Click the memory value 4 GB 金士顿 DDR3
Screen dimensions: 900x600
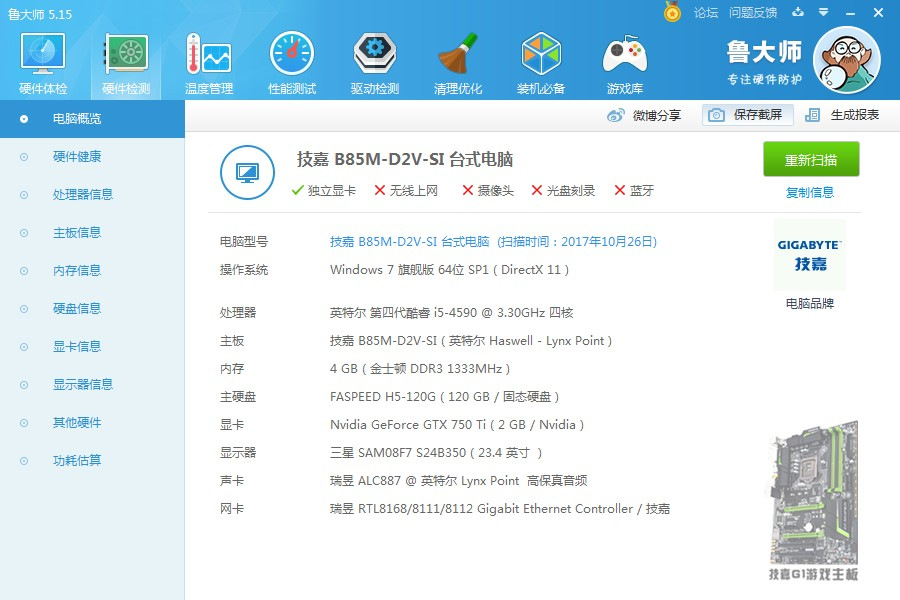tap(420, 369)
